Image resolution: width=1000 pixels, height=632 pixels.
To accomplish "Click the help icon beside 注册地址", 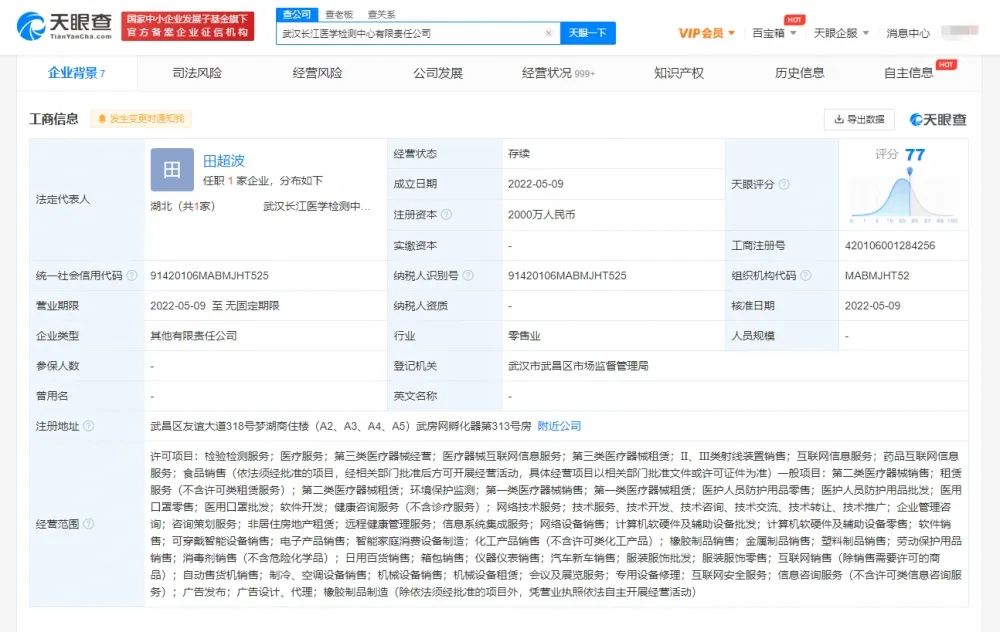I will pos(88,426).
